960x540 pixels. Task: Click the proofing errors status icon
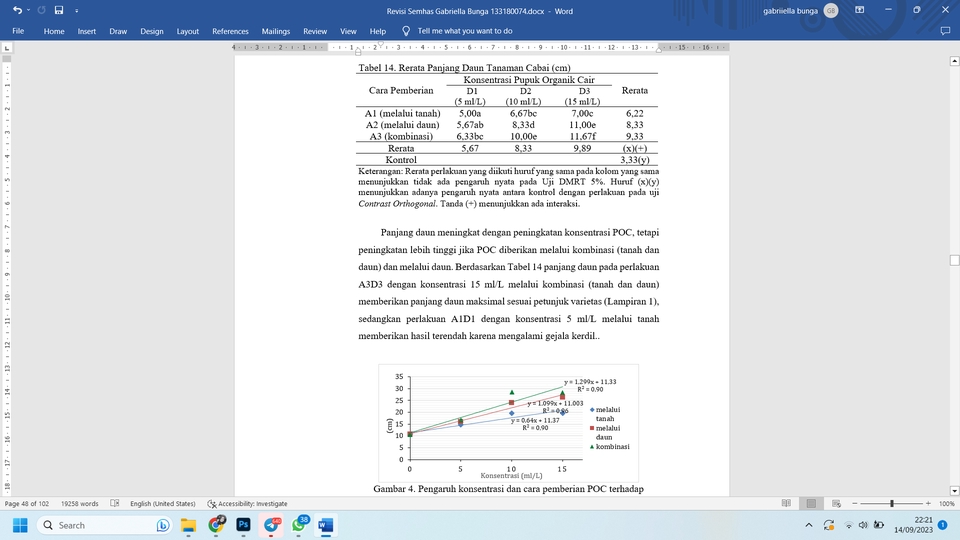[114, 504]
